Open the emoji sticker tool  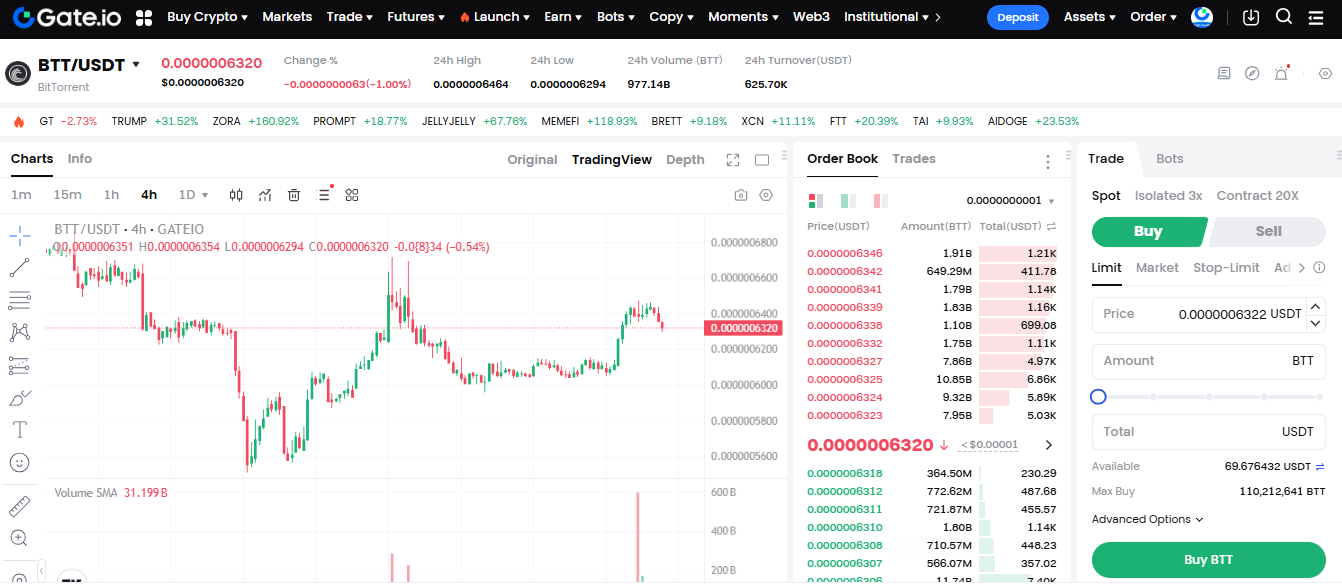19,463
